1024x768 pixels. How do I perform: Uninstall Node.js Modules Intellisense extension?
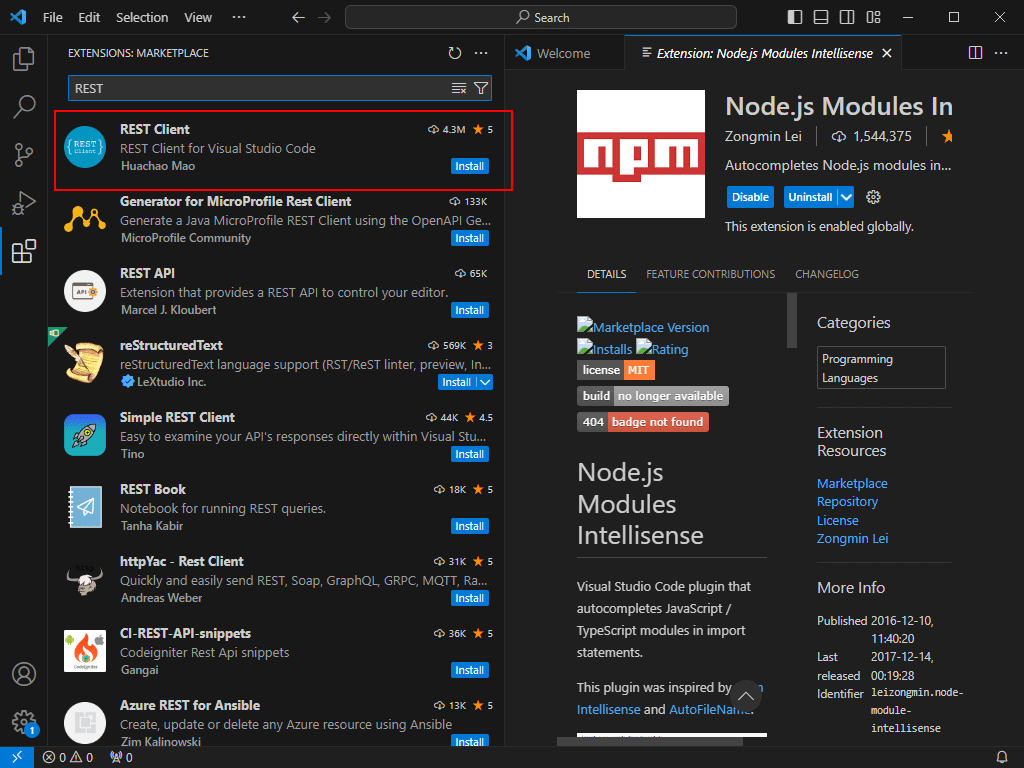click(x=810, y=197)
